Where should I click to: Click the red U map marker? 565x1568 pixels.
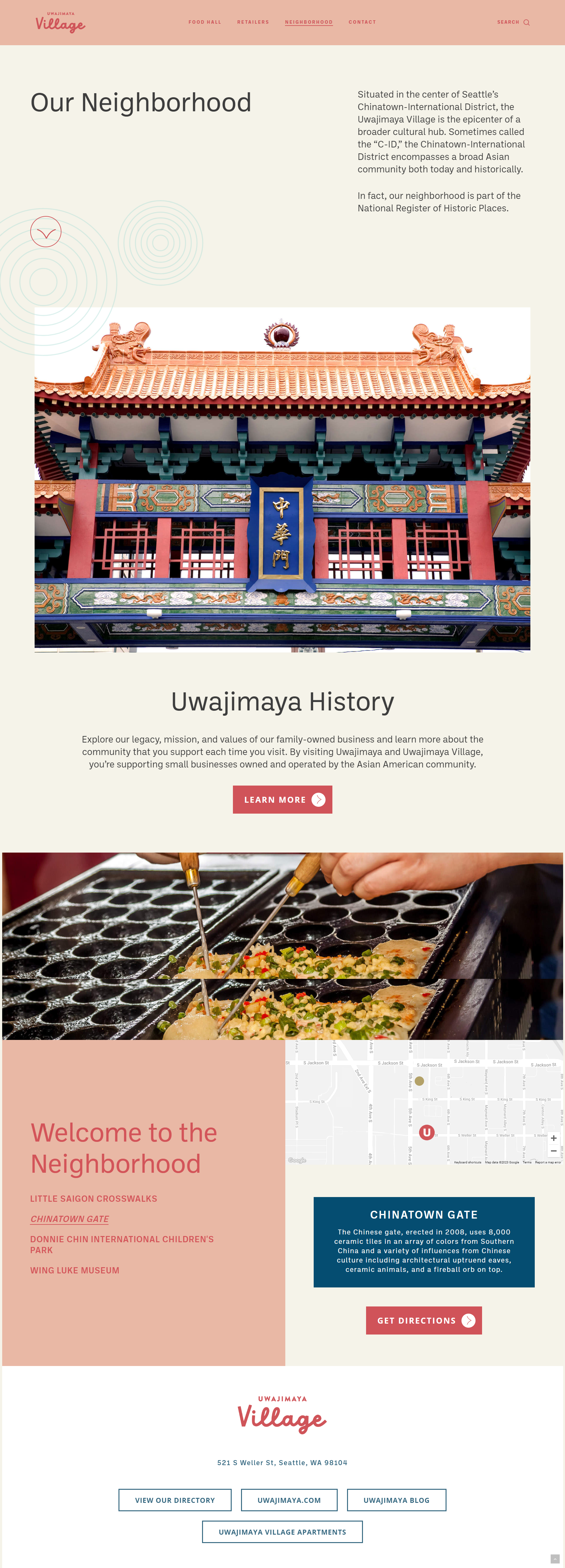427,1132
